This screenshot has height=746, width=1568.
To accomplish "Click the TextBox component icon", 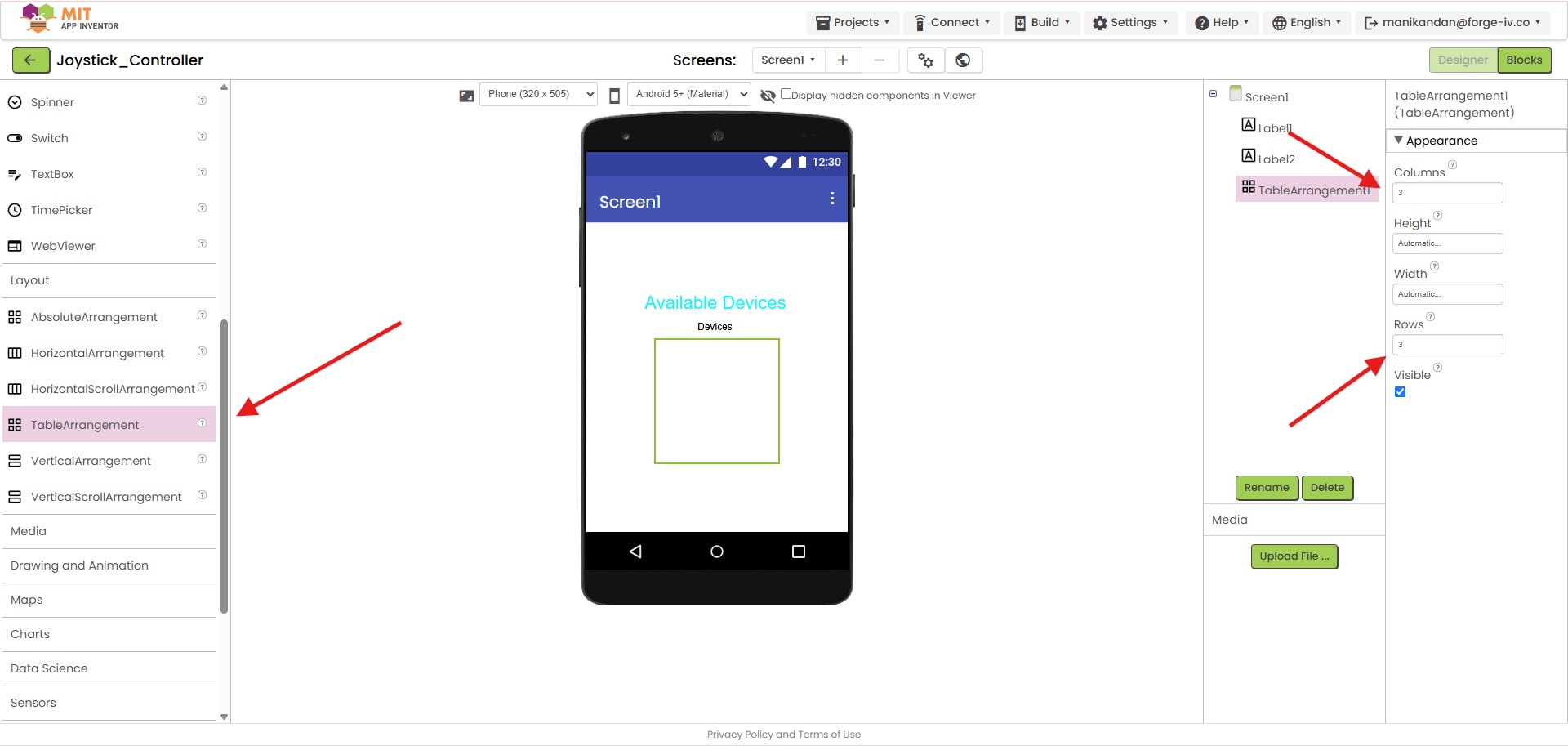I will pos(15,174).
